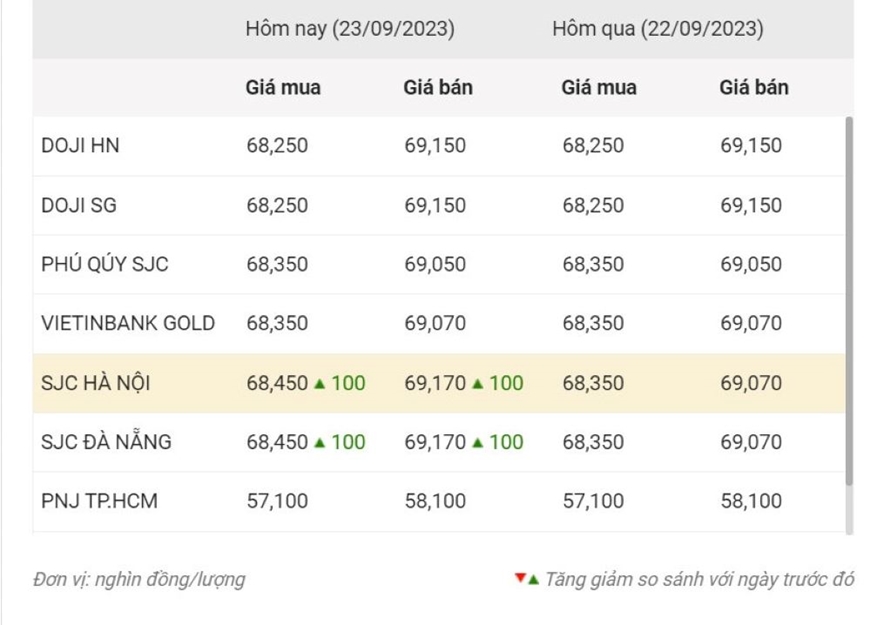Click green up arrow in SJC HÀ NỘI sell price
Image resolution: width=870 pixels, height=625 pixels.
pos(478,383)
